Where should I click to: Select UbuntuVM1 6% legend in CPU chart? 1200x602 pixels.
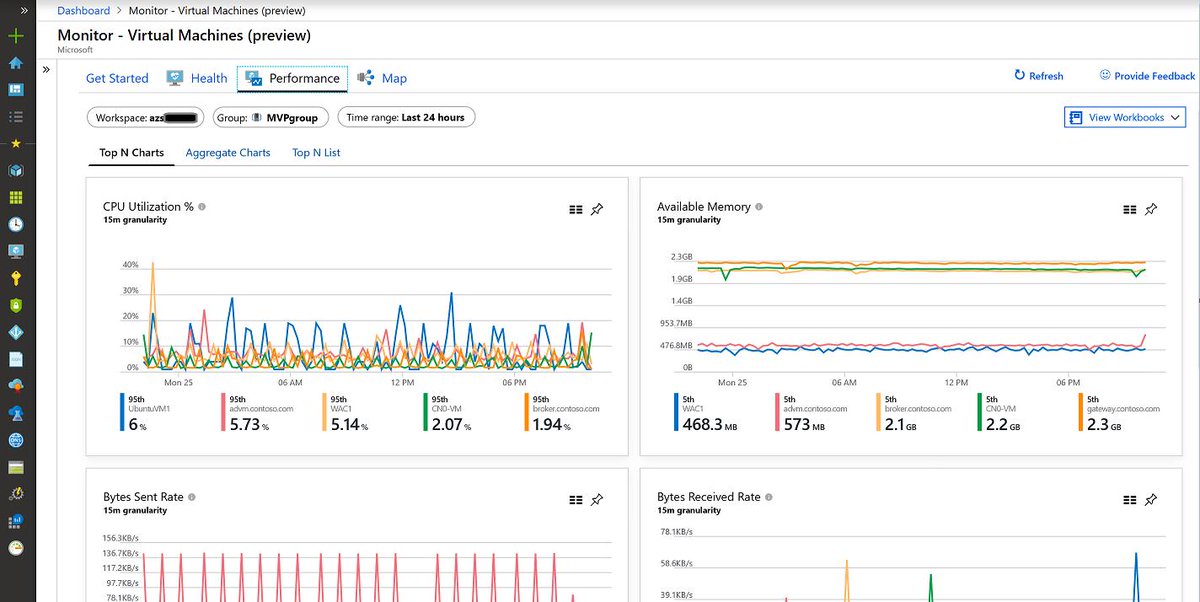coord(145,413)
